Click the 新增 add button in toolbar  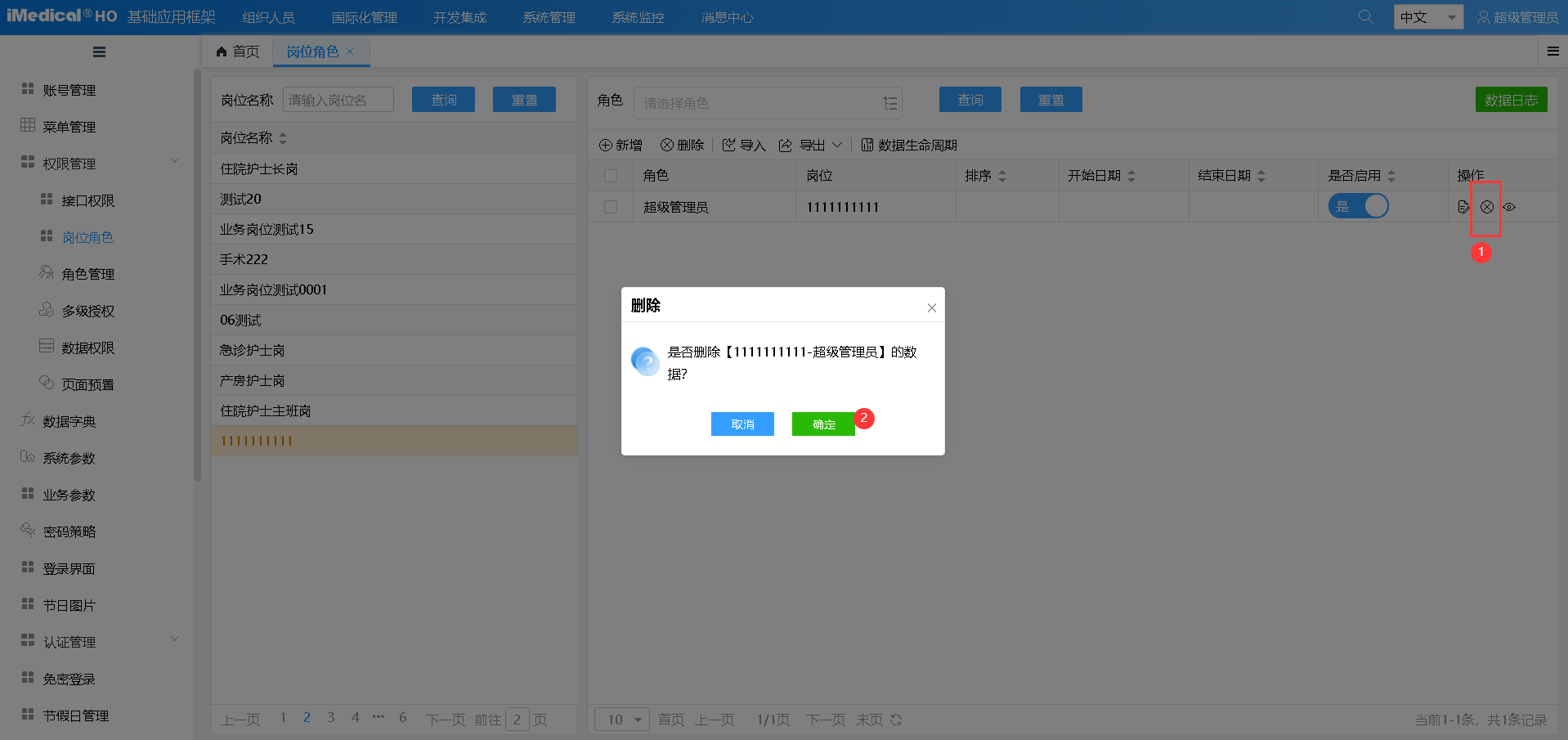coord(620,145)
